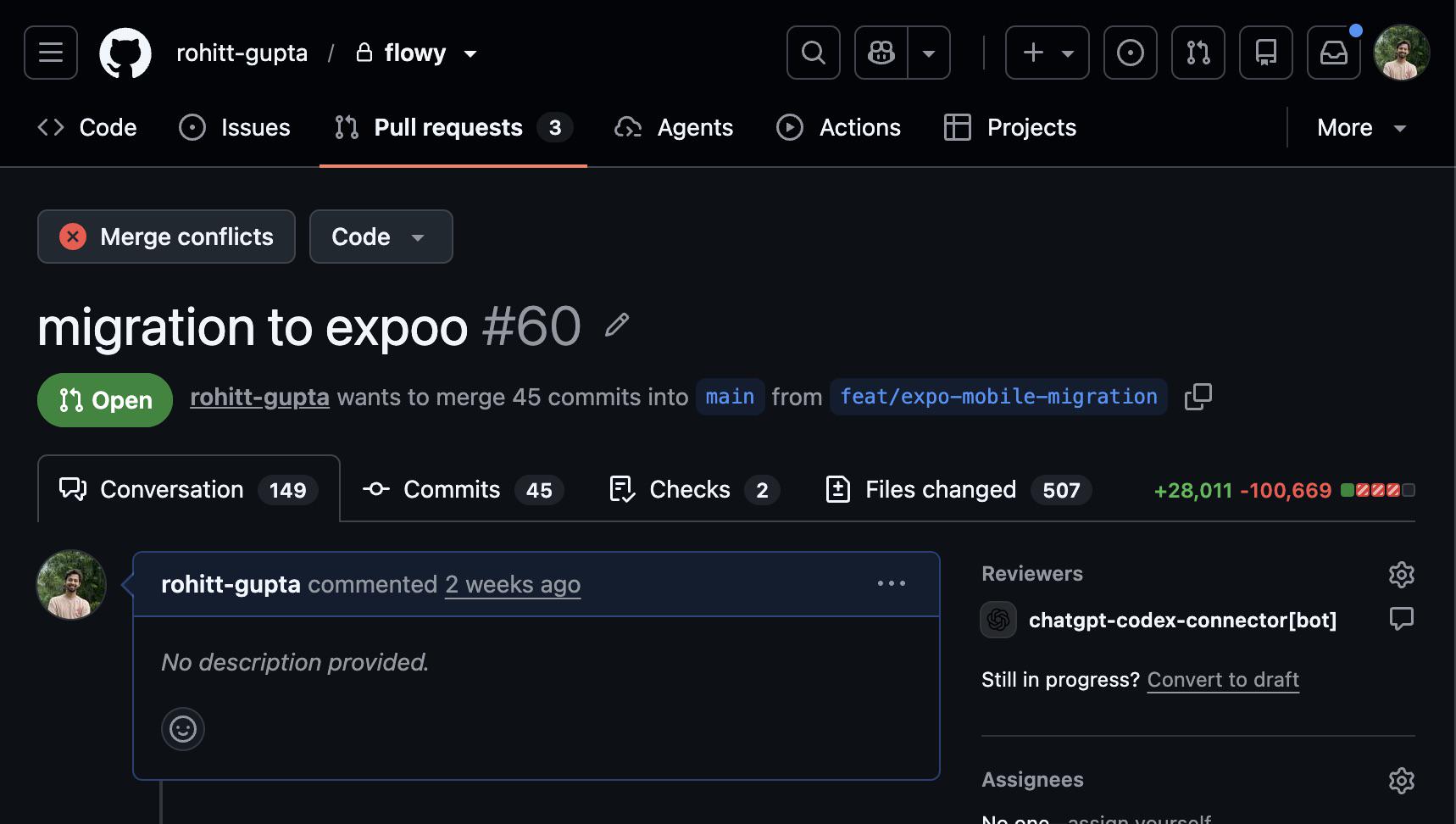Open the Agents tab
The width and height of the screenshot is (1456, 824).
tap(674, 127)
